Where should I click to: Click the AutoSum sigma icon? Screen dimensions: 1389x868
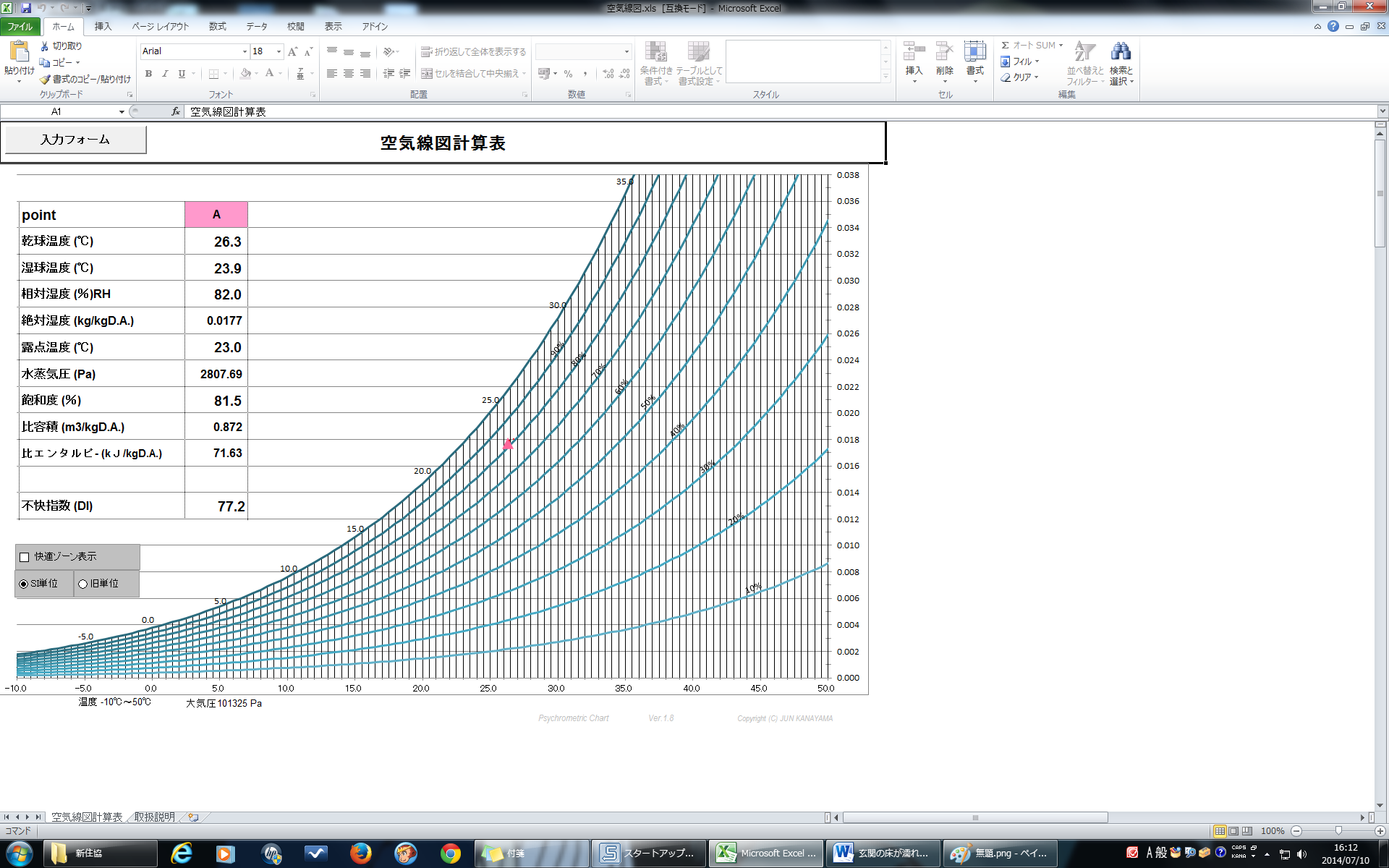1005,46
